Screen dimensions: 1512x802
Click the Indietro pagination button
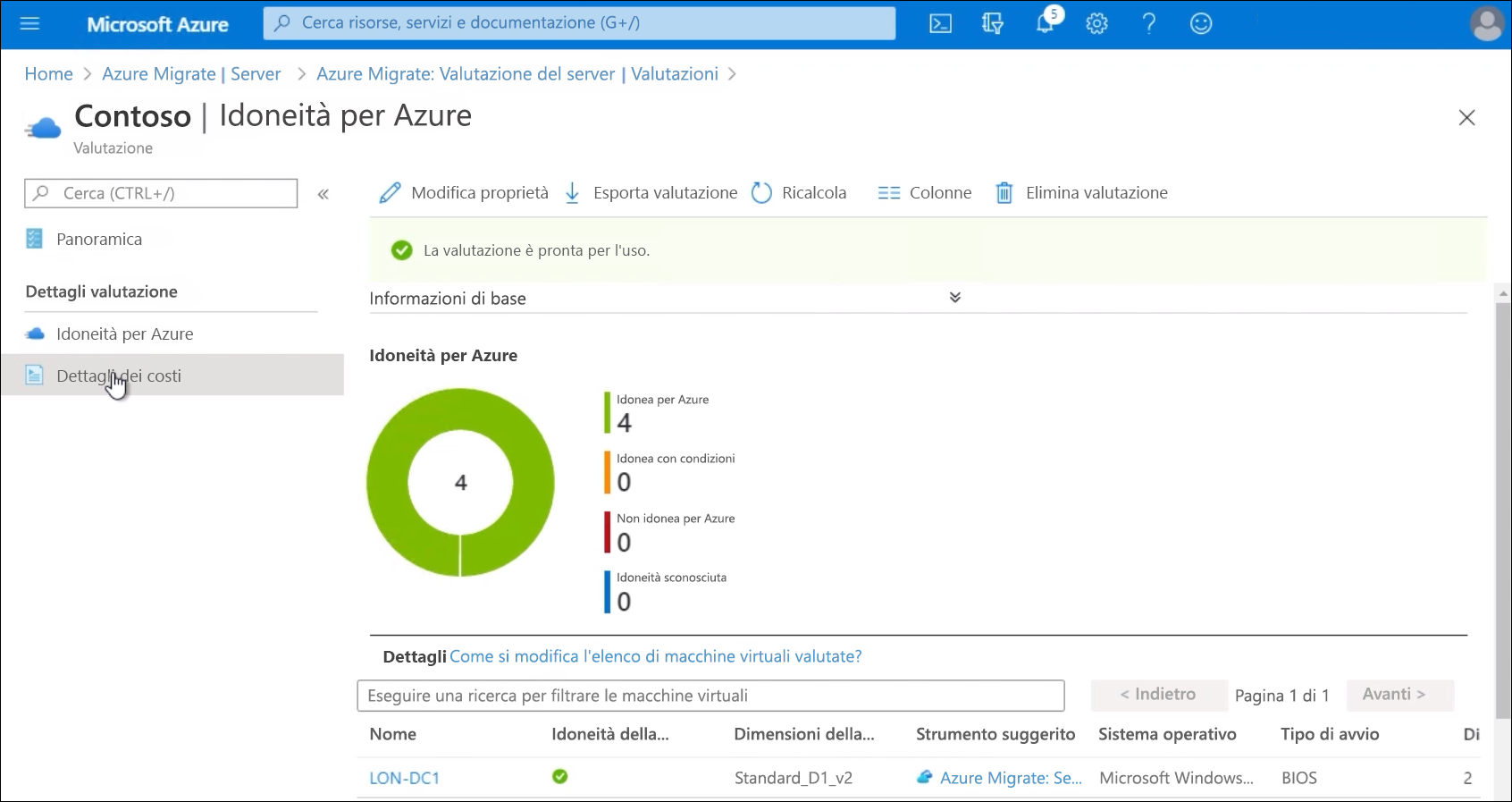(x=1158, y=695)
